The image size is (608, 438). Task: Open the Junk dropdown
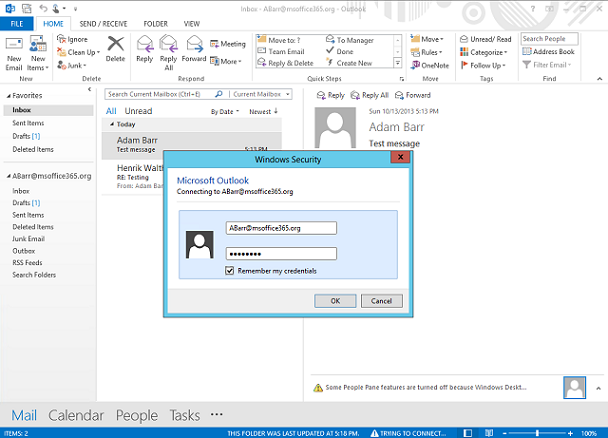coord(72,66)
